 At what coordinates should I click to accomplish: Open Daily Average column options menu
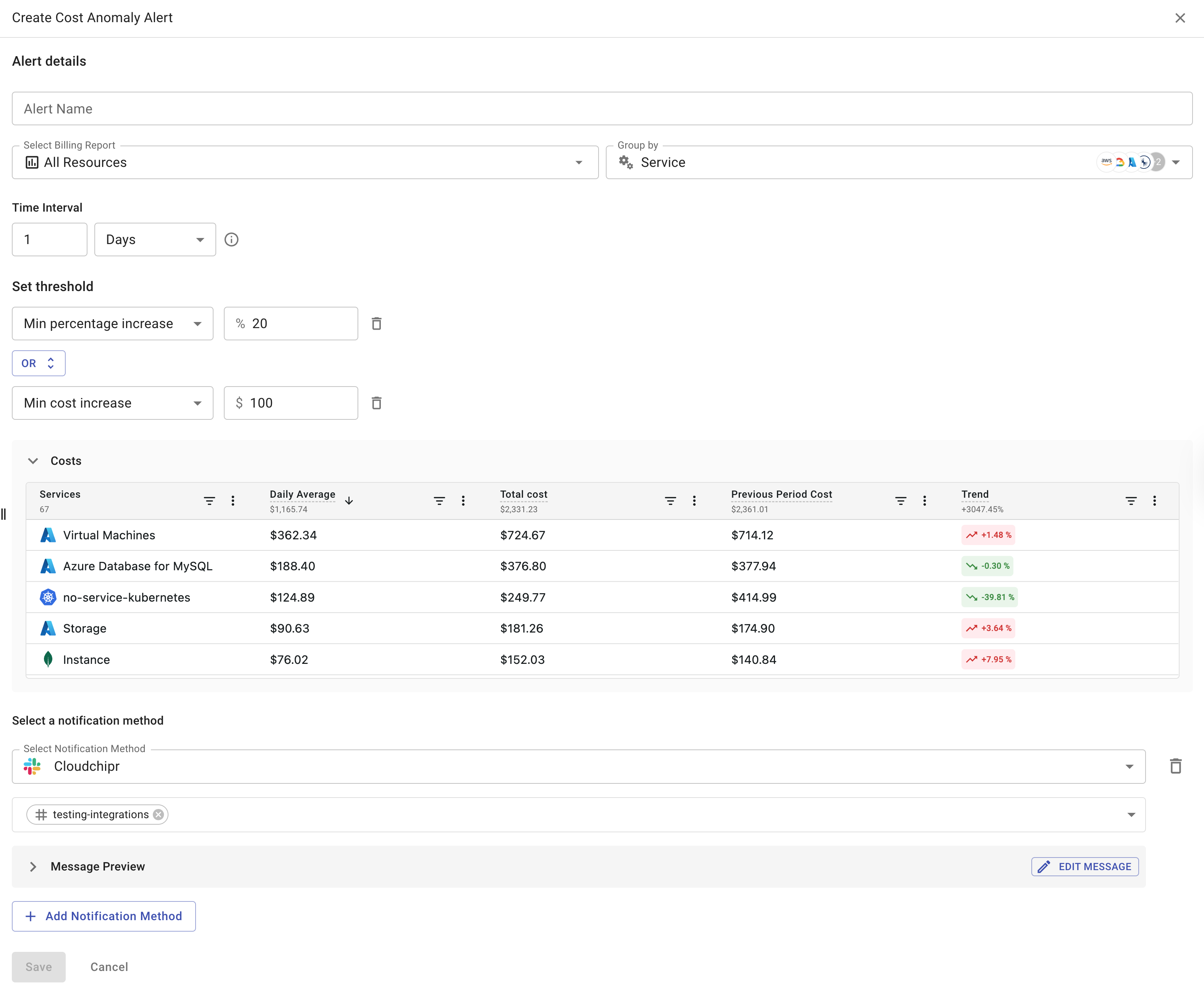click(x=463, y=501)
